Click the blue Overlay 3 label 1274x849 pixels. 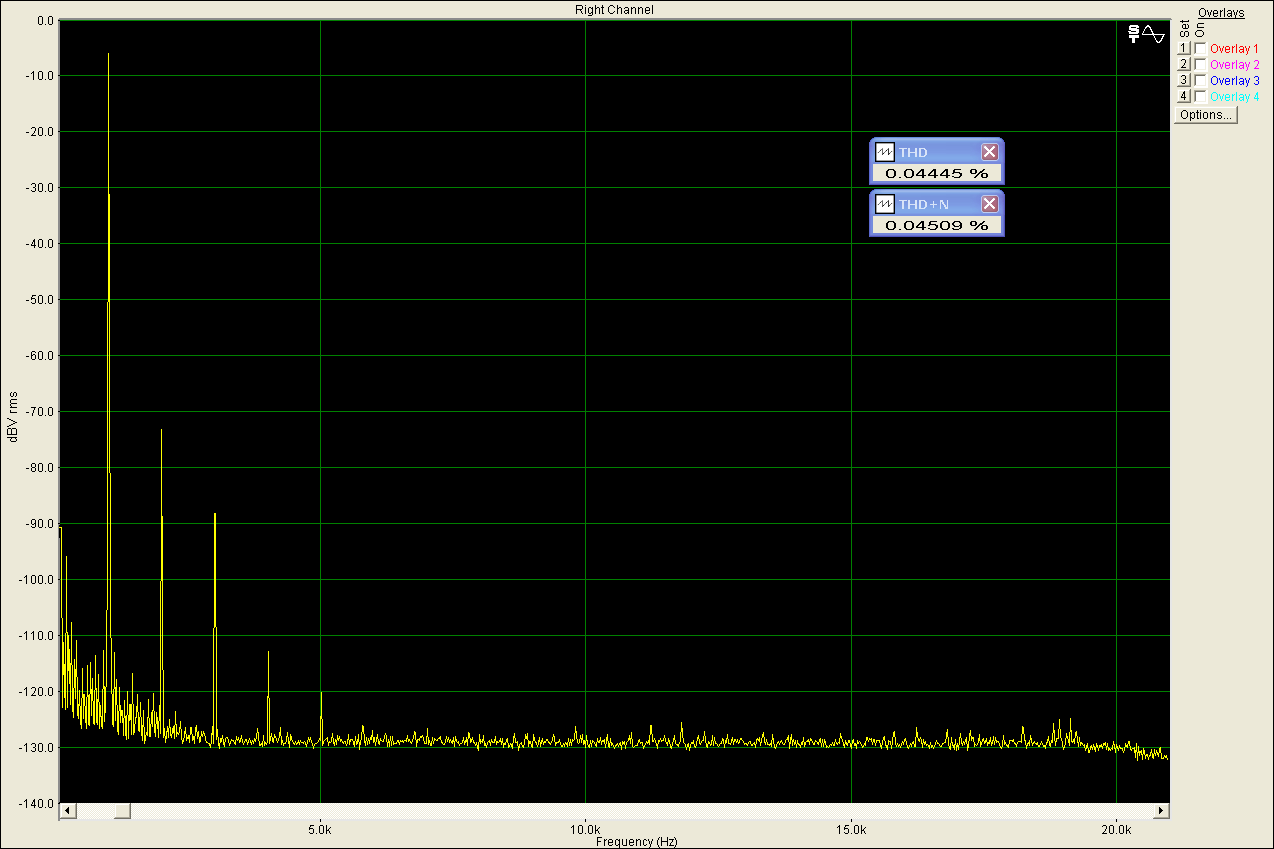pyautogui.click(x=1234, y=81)
